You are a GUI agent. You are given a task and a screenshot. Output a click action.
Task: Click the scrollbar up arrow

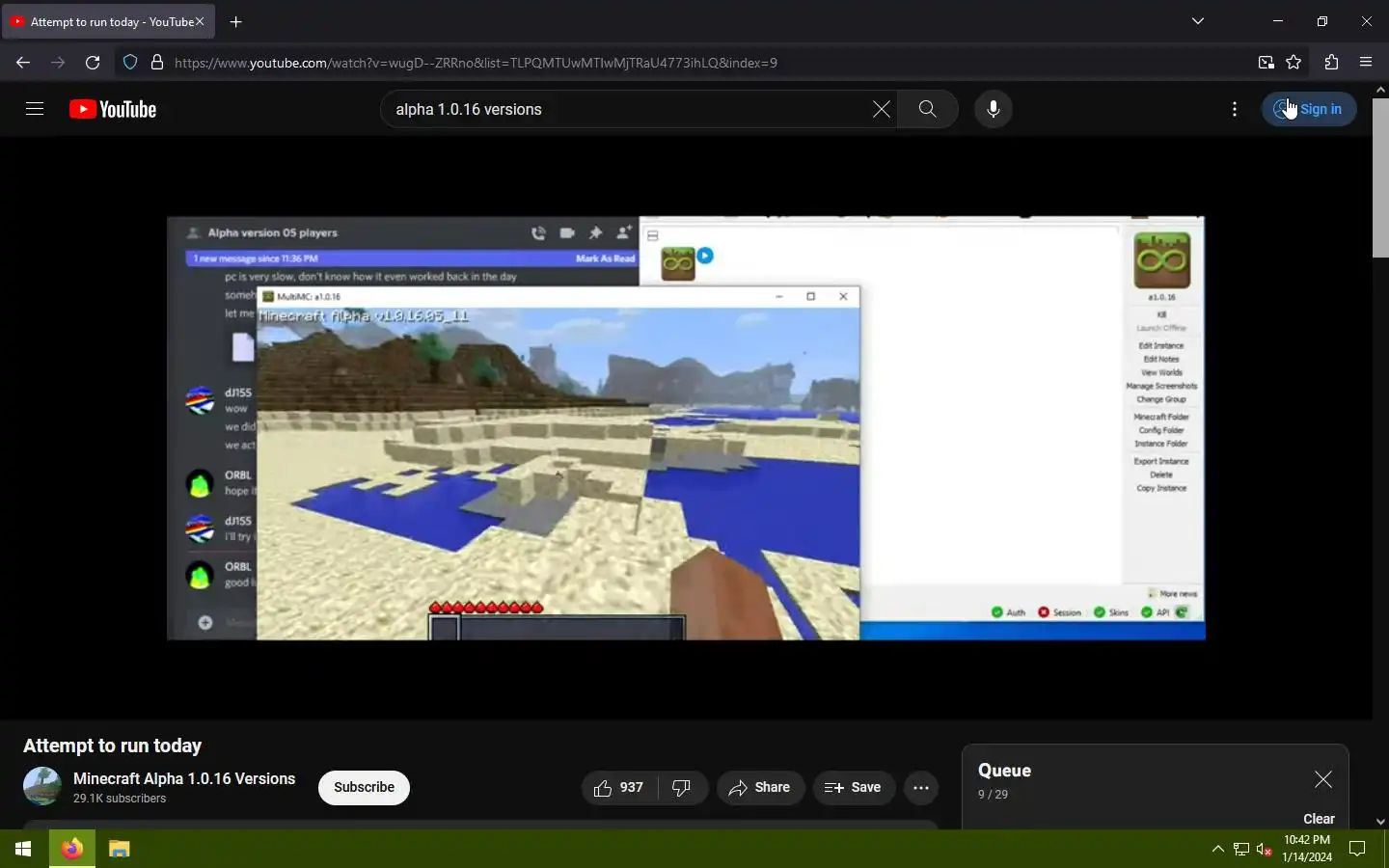pyautogui.click(x=1380, y=89)
